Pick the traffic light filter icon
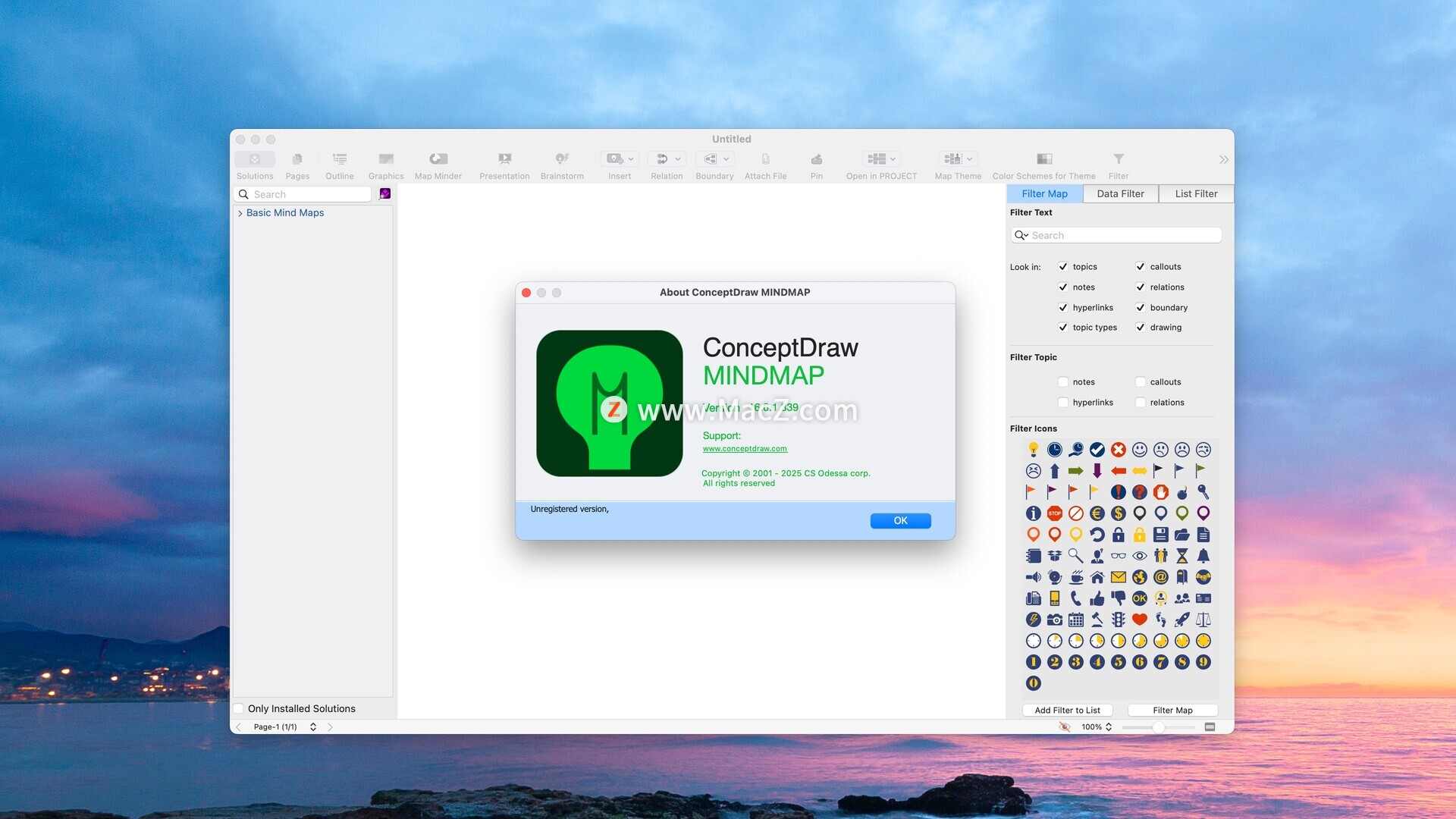The image size is (1456, 819). pyautogui.click(x=1118, y=620)
